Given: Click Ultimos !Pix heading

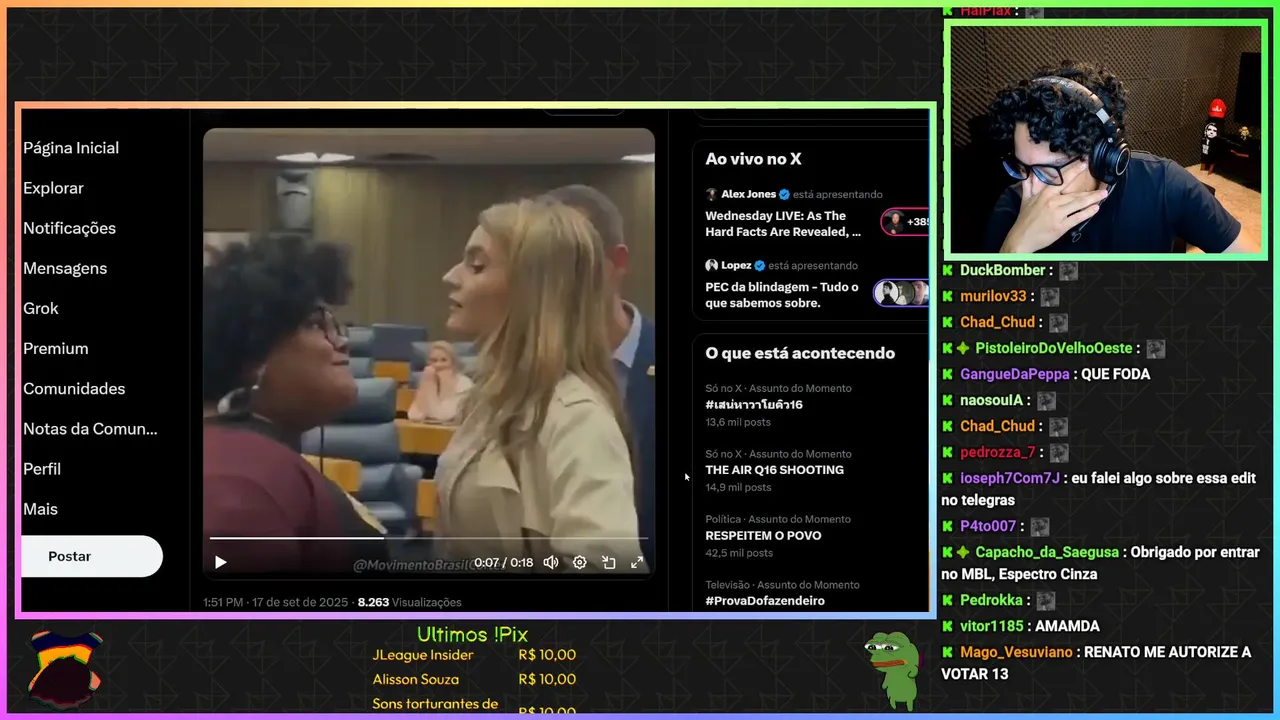Looking at the screenshot, I should coord(472,634).
